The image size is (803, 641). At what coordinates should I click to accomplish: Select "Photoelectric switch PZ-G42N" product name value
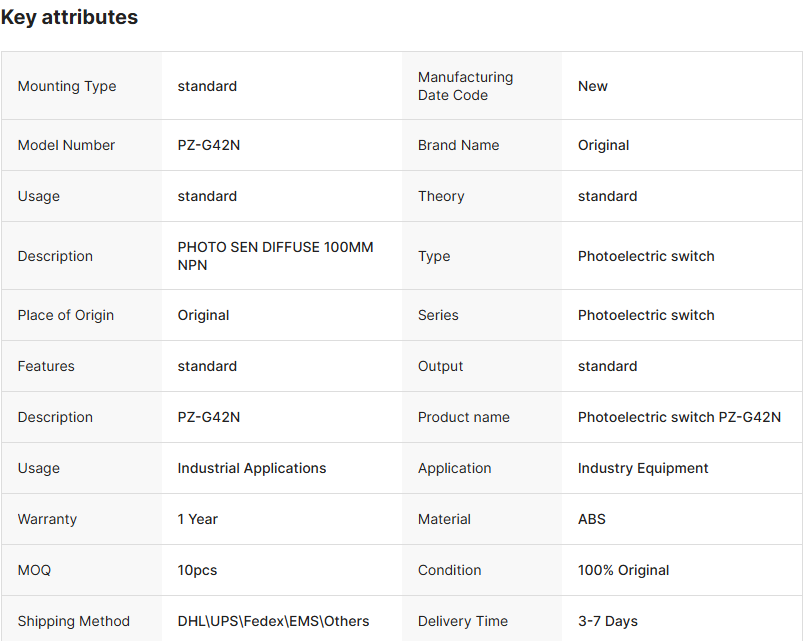pyautogui.click(x=679, y=417)
